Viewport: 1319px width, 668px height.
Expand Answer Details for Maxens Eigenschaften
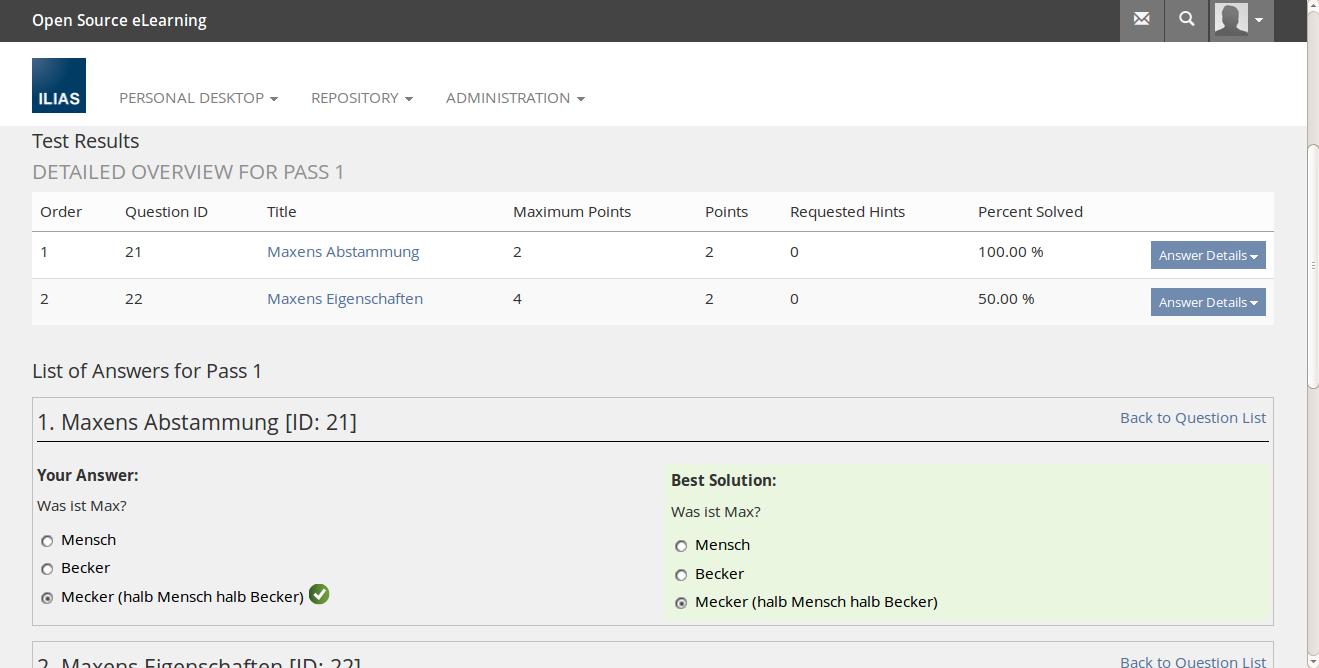point(1207,302)
